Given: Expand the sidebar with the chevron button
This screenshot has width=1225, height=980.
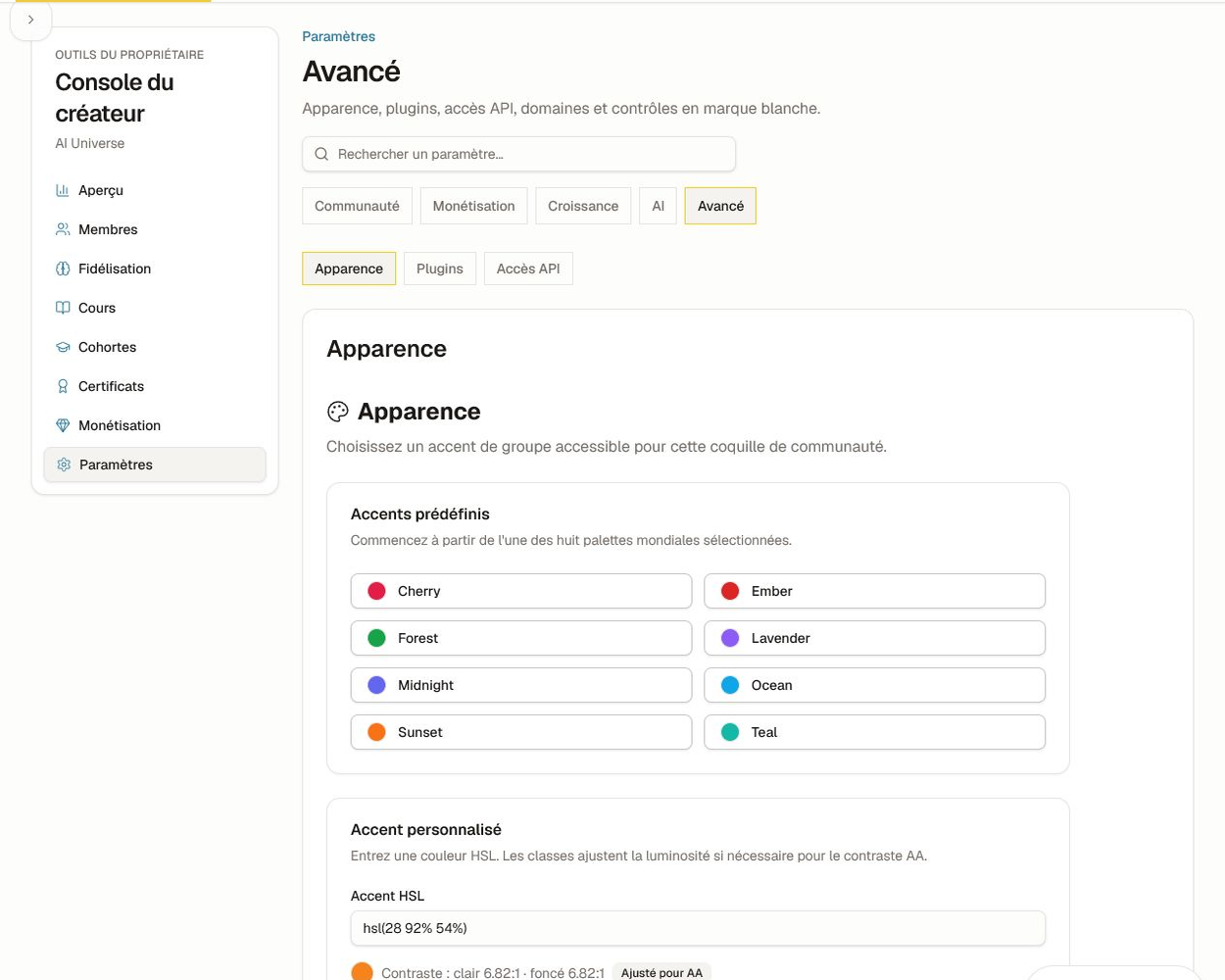Looking at the screenshot, I should pyautogui.click(x=30, y=20).
